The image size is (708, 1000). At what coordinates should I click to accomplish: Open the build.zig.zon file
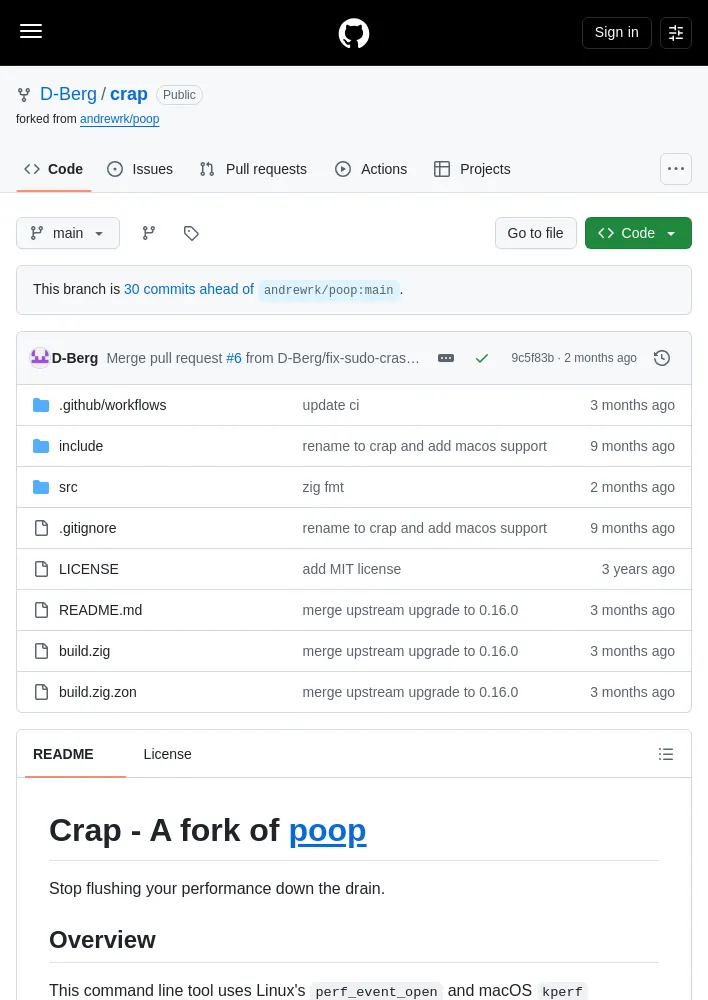(x=98, y=692)
